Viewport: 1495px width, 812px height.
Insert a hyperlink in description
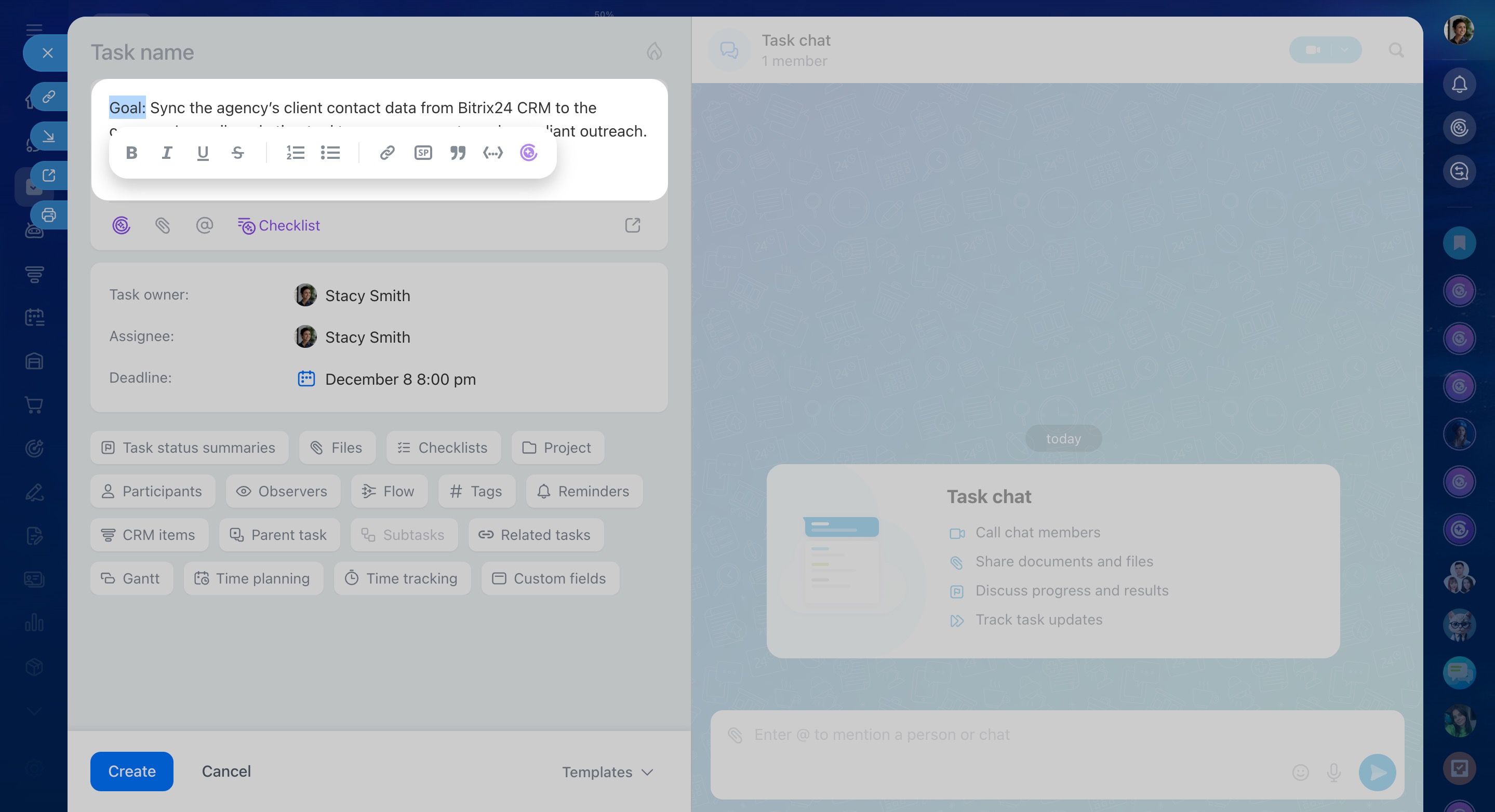[x=387, y=153]
